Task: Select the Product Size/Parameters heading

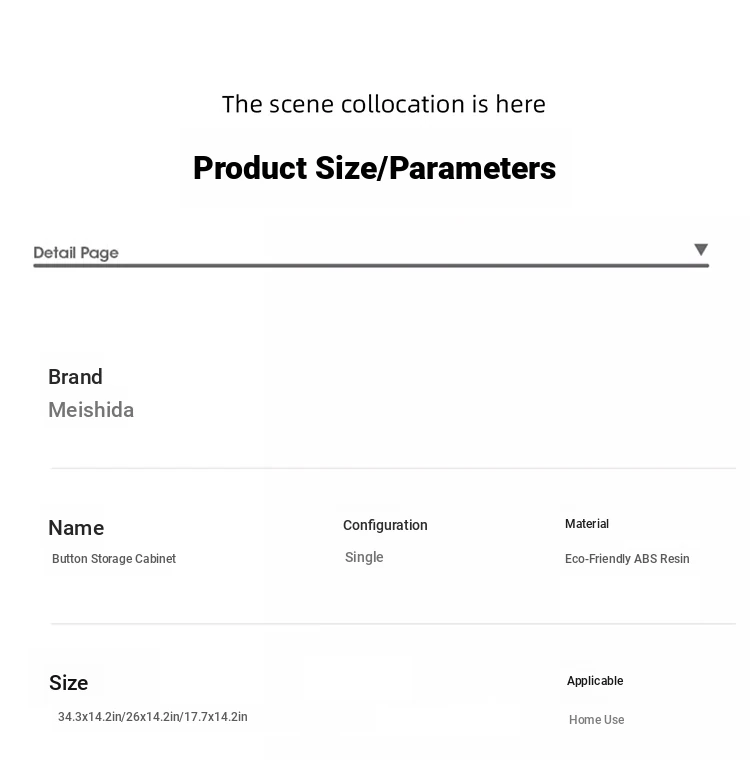Action: click(375, 168)
